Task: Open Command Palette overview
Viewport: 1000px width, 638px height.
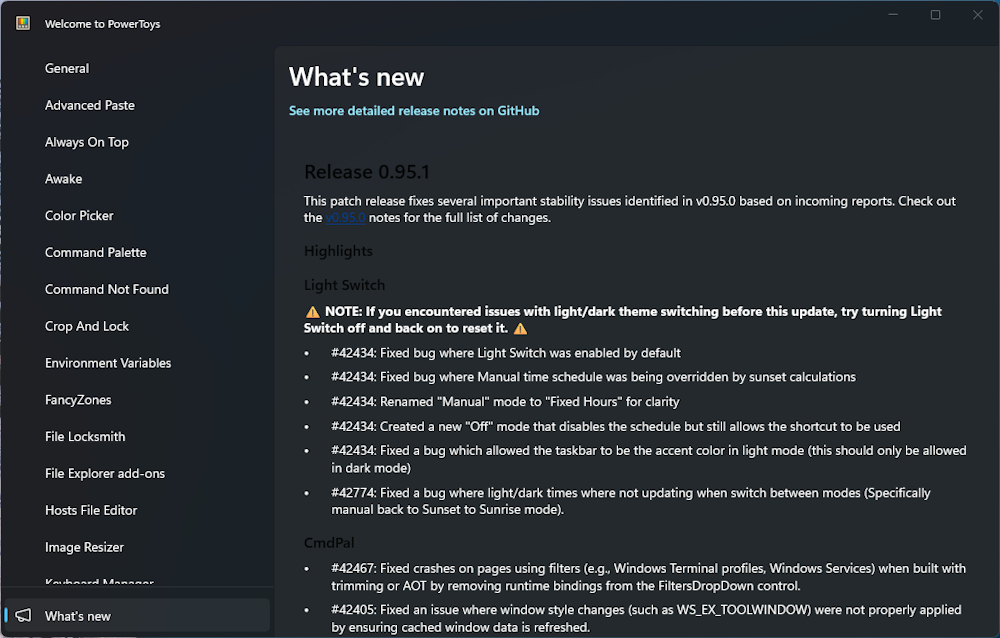Action: [96, 253]
